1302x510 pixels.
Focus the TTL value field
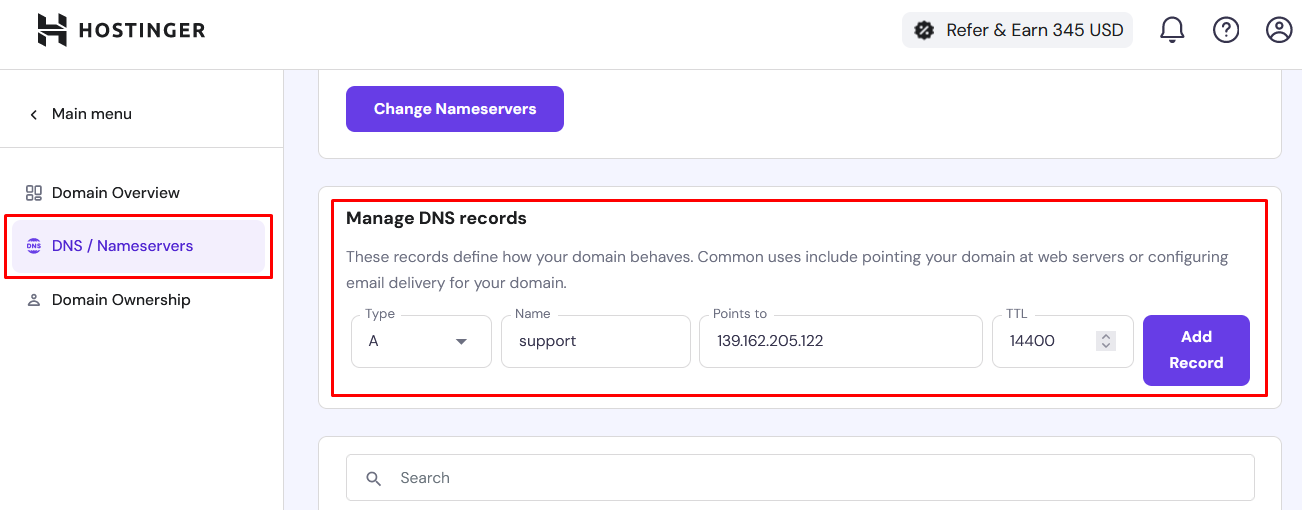tap(1045, 341)
